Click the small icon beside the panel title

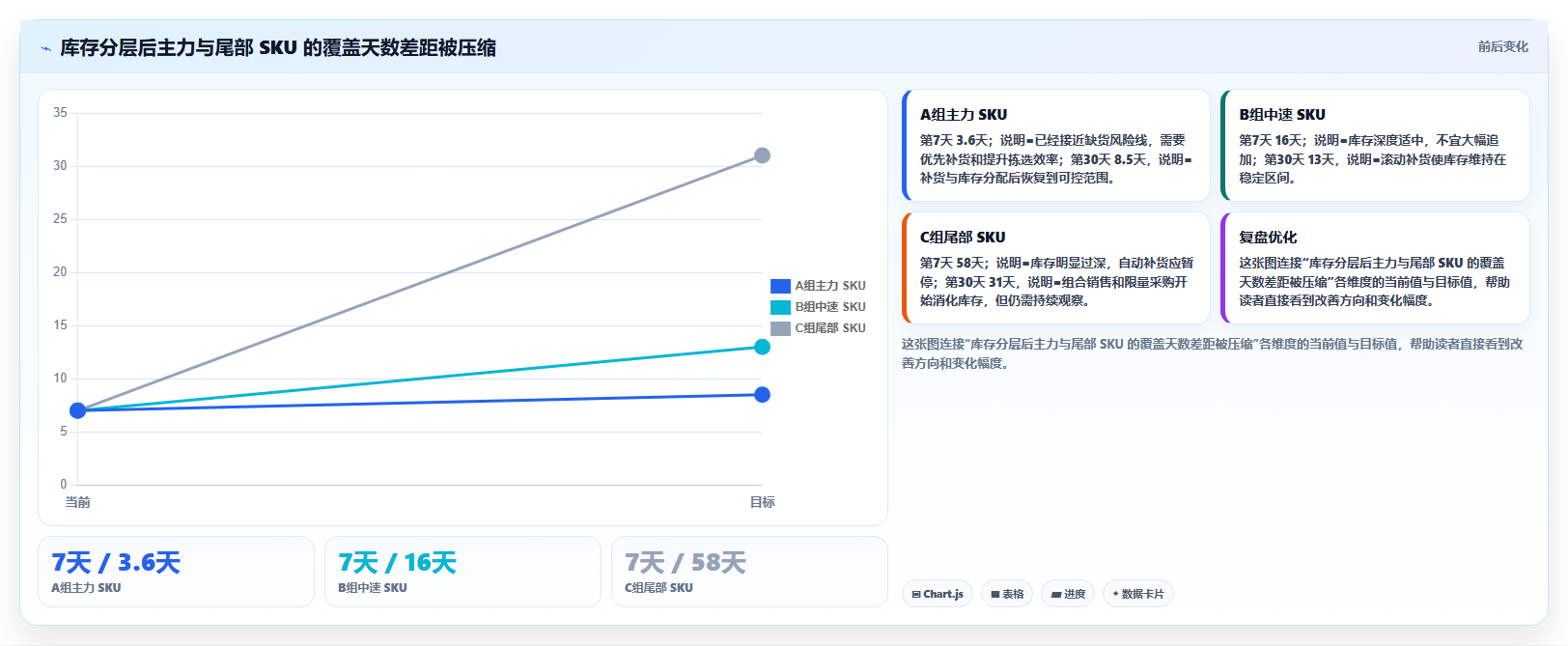45,48
